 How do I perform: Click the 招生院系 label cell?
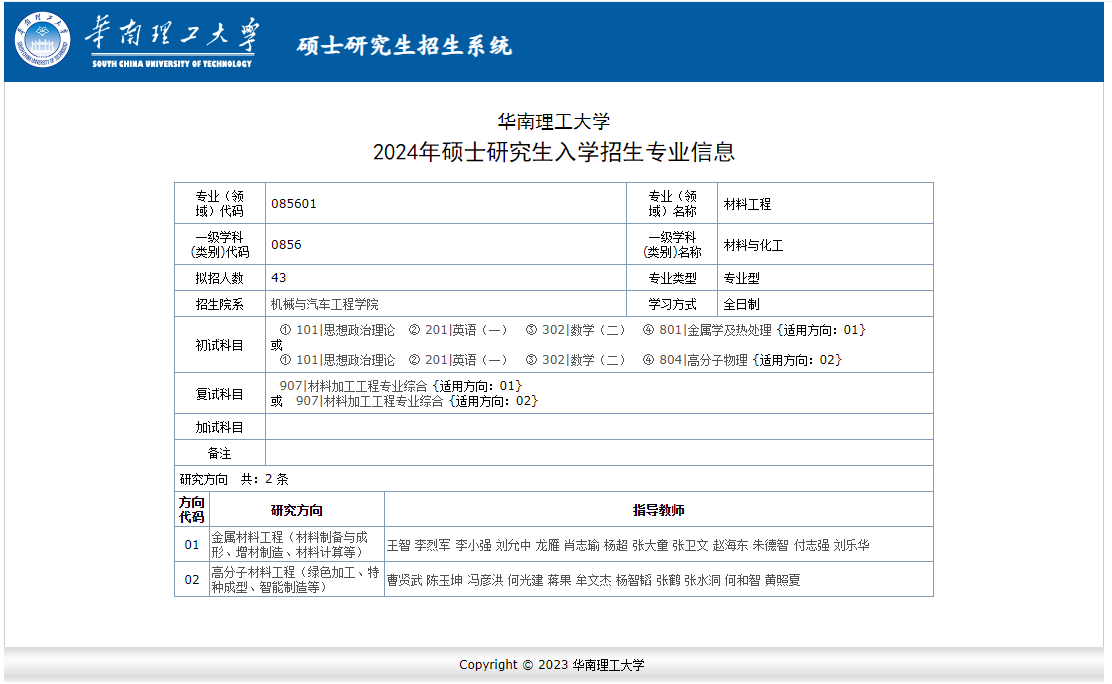tap(220, 304)
